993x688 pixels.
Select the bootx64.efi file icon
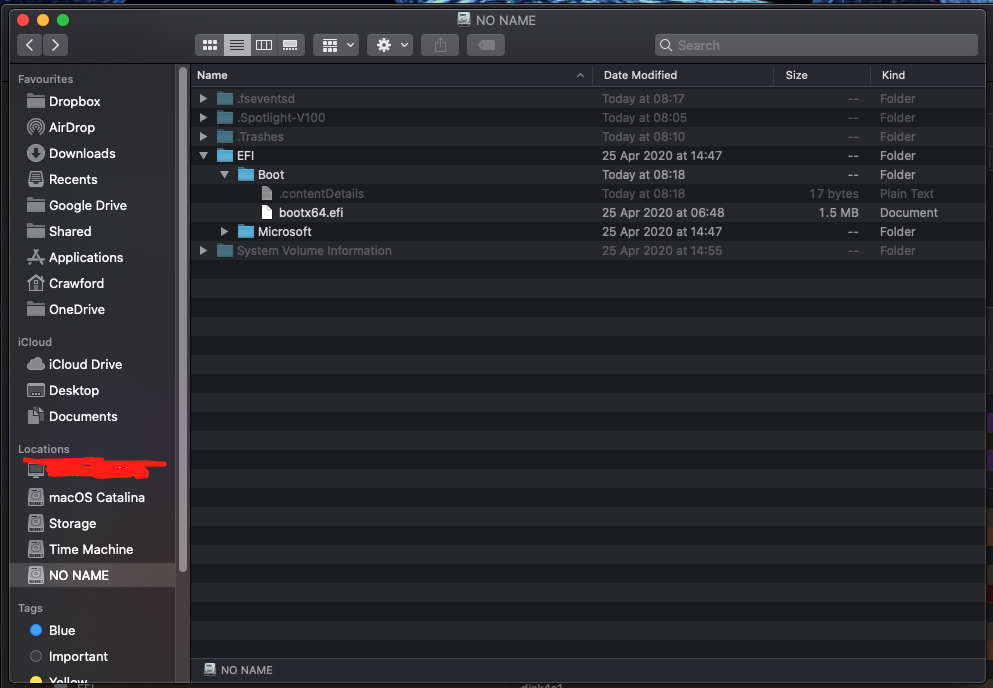267,212
